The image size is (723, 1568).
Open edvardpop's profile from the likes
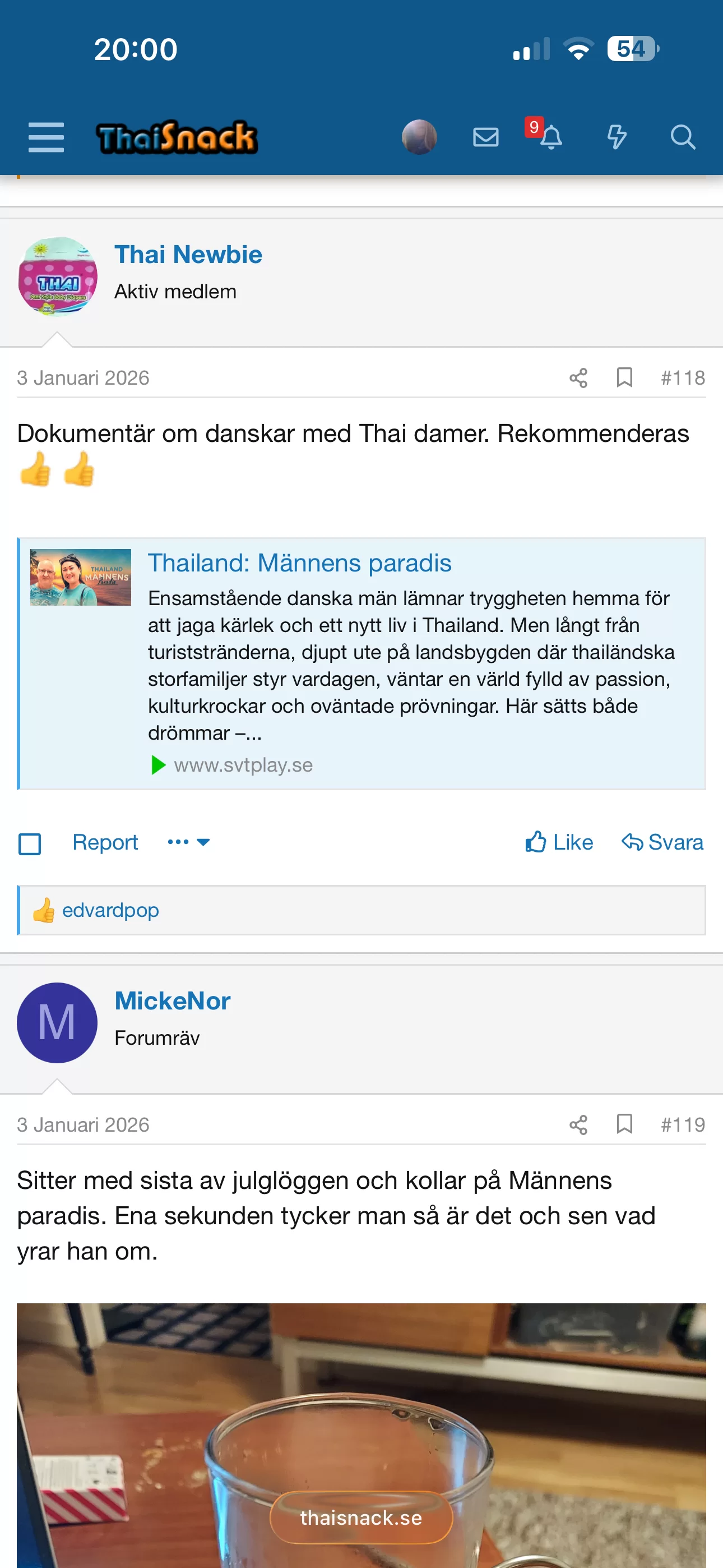(111, 911)
